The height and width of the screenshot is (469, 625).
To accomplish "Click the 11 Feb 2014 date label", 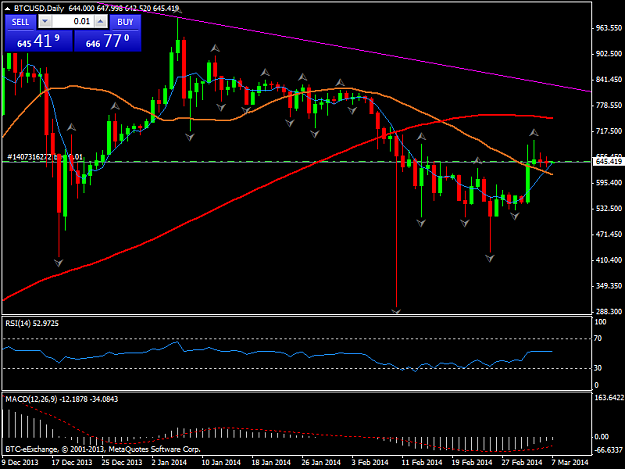I will pos(422,462).
